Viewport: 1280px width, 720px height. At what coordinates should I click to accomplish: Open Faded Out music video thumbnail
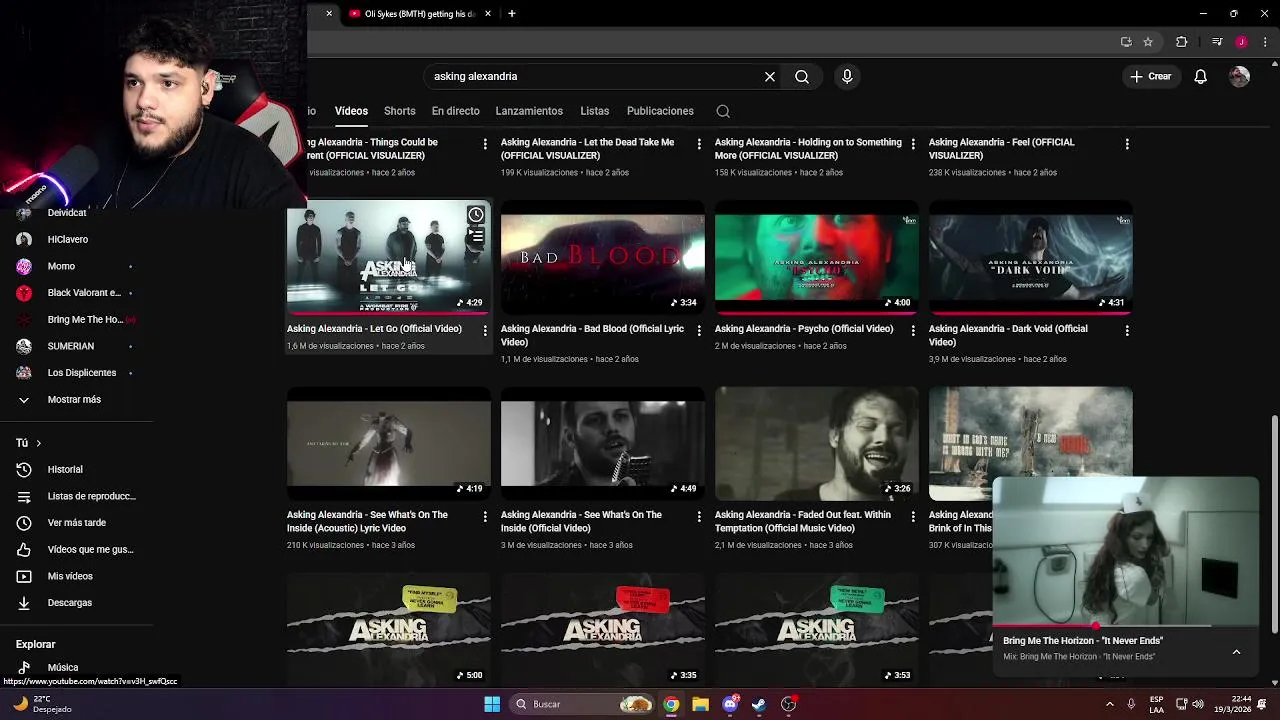click(x=817, y=443)
